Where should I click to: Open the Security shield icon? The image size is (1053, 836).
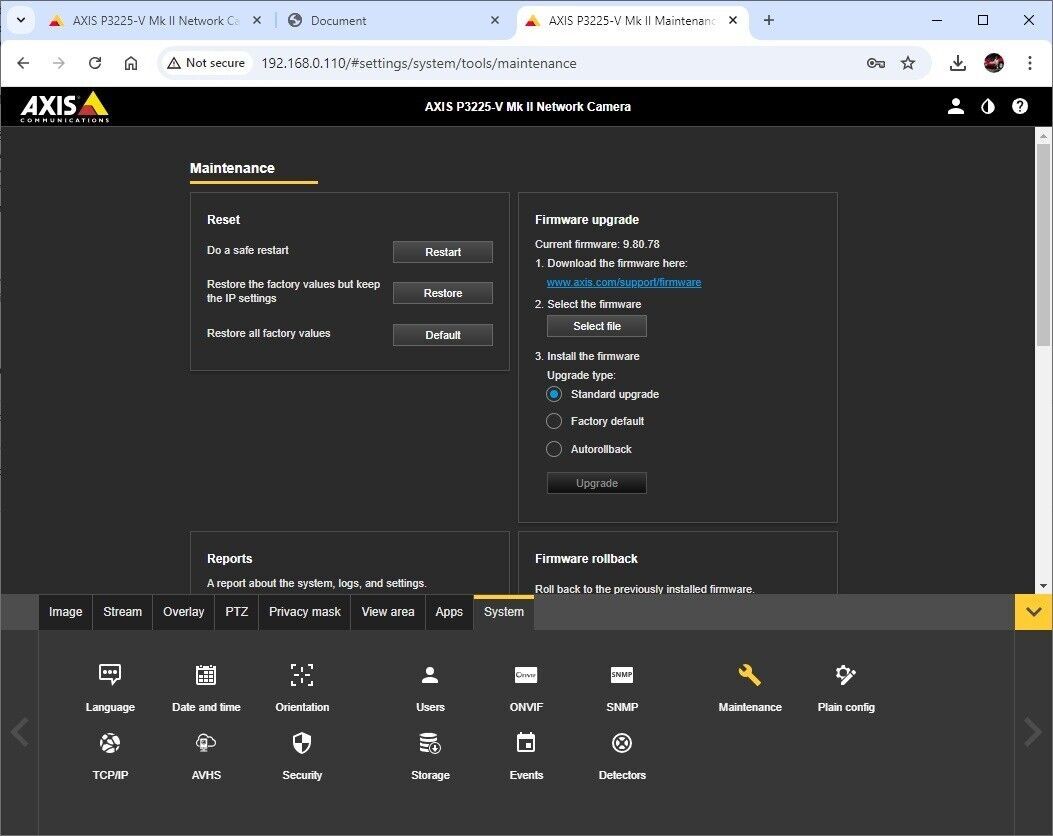(x=302, y=743)
